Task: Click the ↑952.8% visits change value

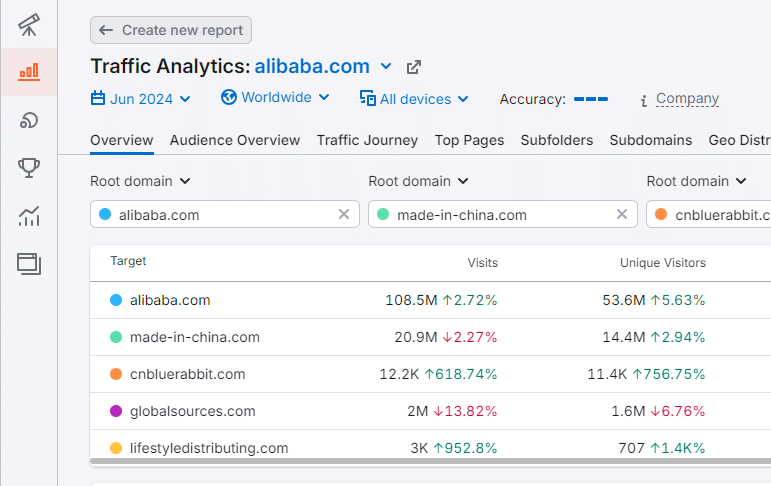Action: click(465, 448)
